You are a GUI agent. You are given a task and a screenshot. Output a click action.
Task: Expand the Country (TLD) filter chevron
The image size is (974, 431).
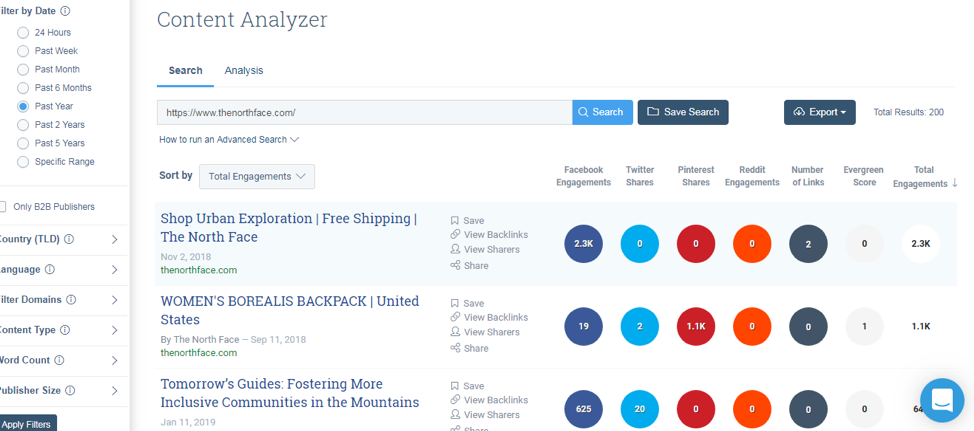click(114, 239)
